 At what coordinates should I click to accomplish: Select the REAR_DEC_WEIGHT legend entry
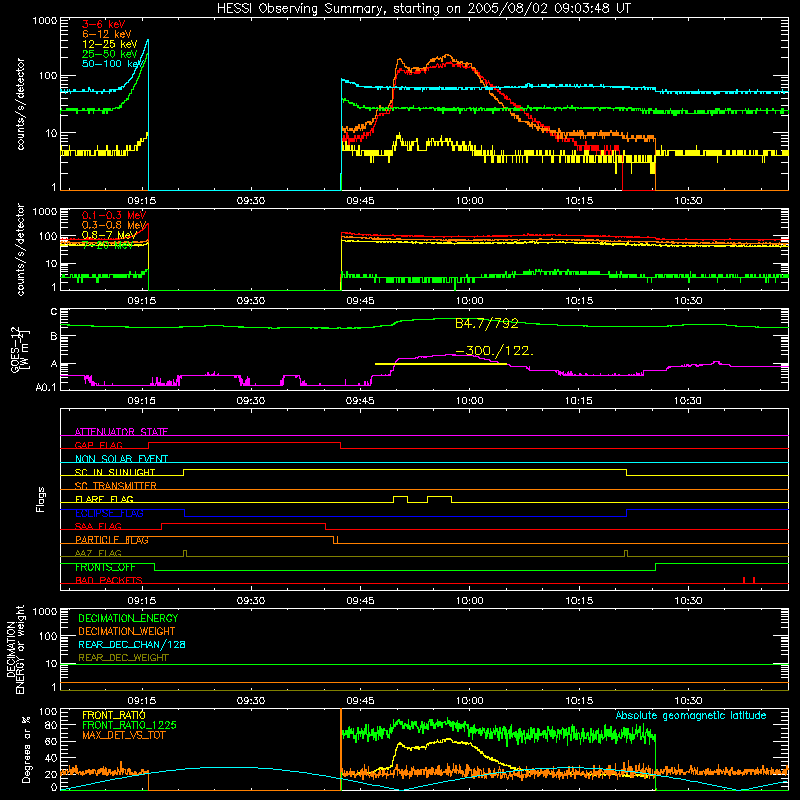[123, 658]
